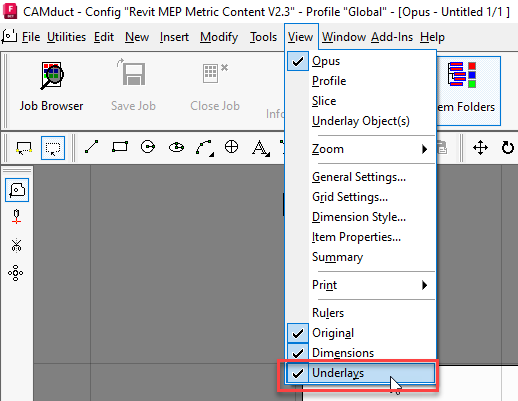Expand the Zoom submenu
The width and height of the screenshot is (518, 401).
tap(361, 149)
